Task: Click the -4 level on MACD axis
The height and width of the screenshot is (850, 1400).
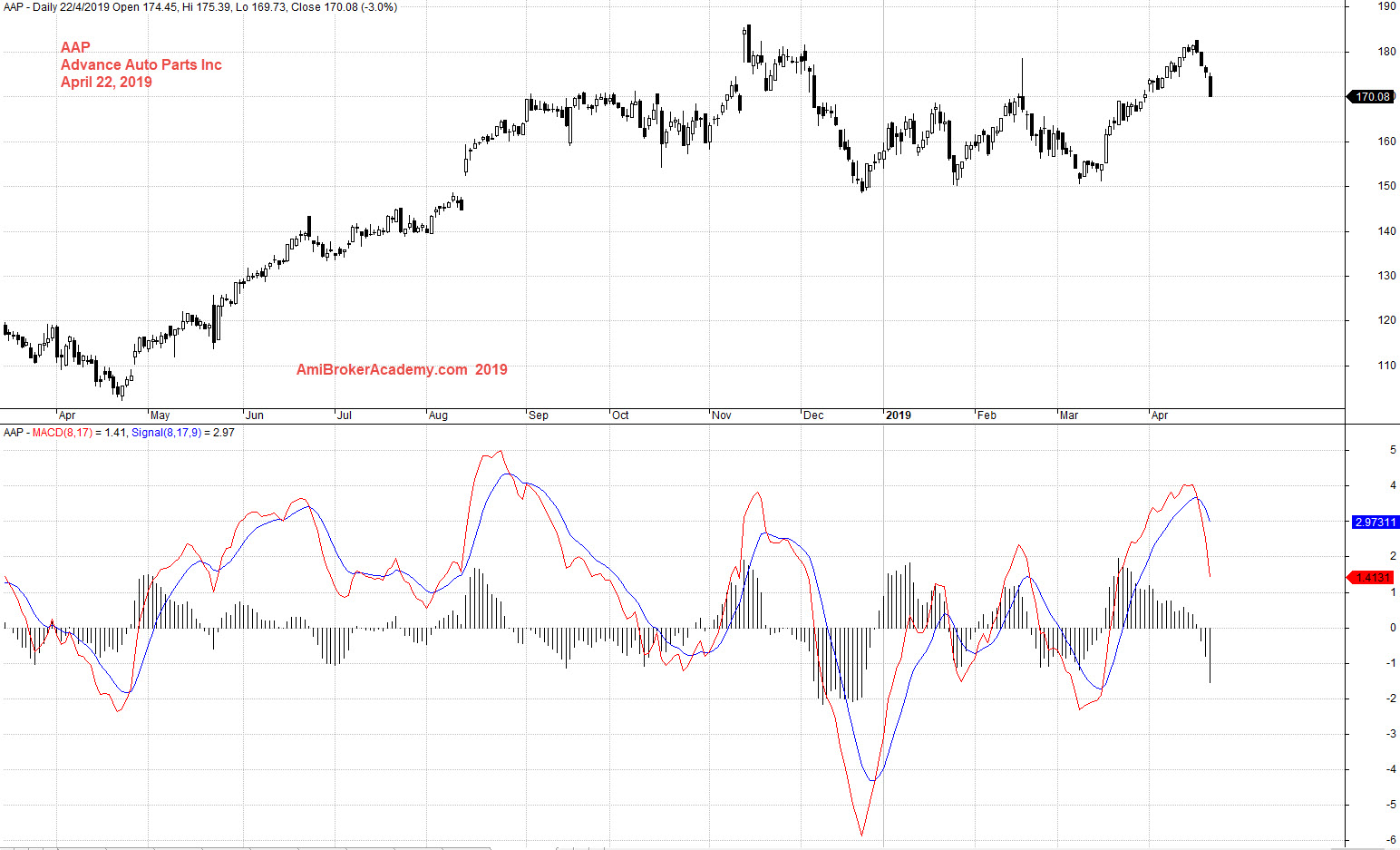Action: pyautogui.click(x=1391, y=769)
